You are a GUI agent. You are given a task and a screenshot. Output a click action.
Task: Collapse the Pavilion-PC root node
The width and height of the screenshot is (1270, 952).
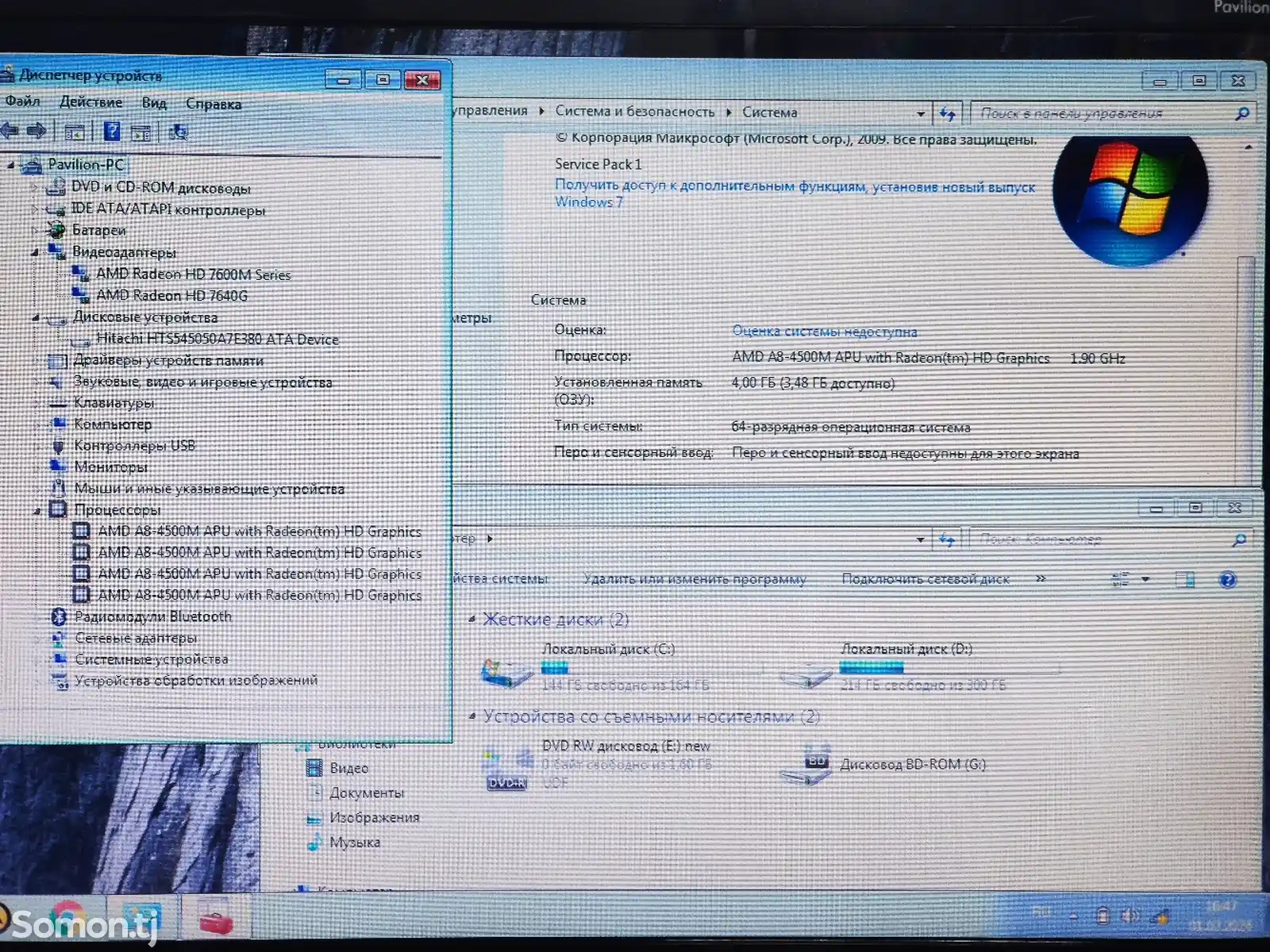click(10, 165)
